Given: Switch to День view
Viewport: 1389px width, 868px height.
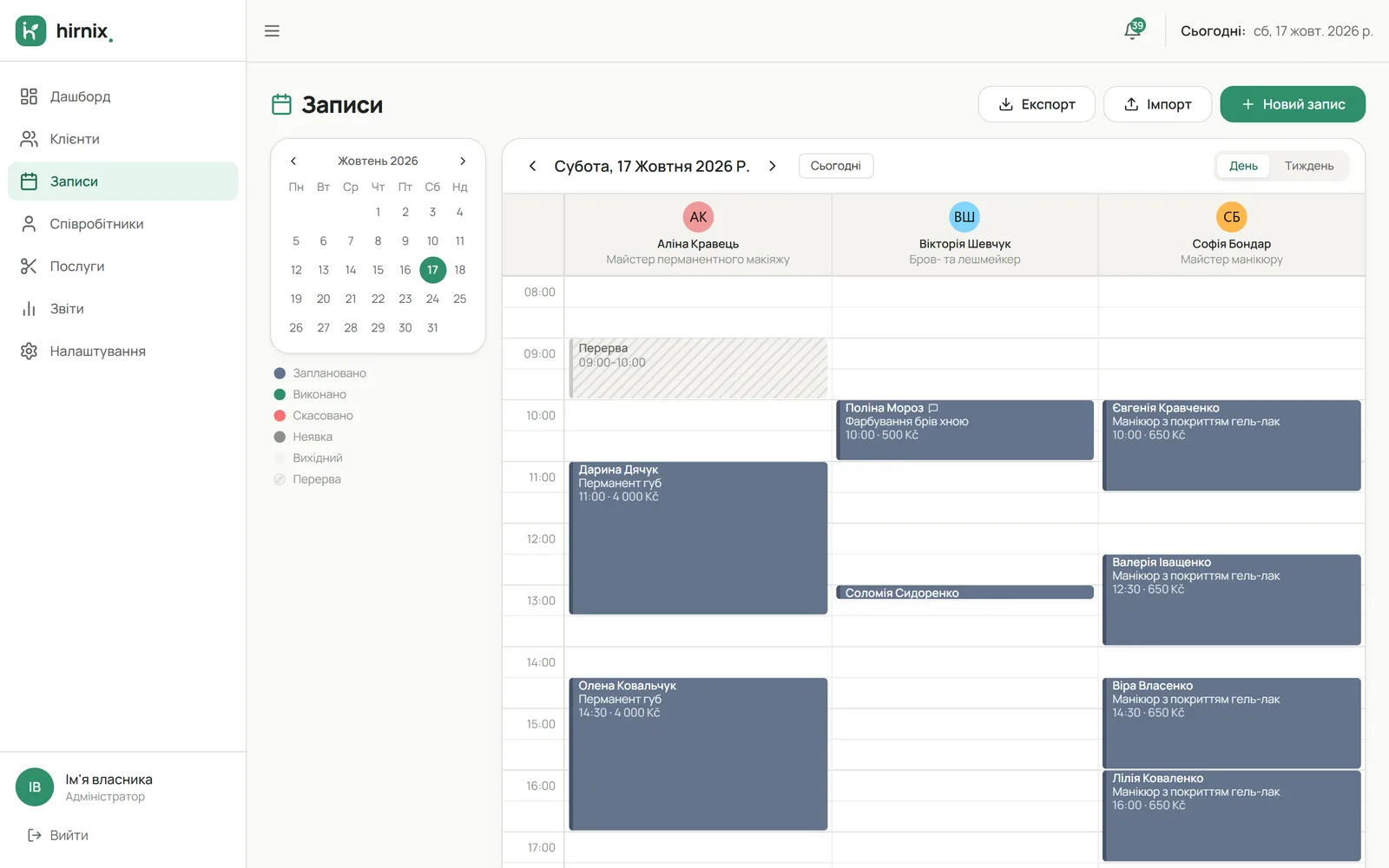Looking at the screenshot, I should [x=1243, y=166].
